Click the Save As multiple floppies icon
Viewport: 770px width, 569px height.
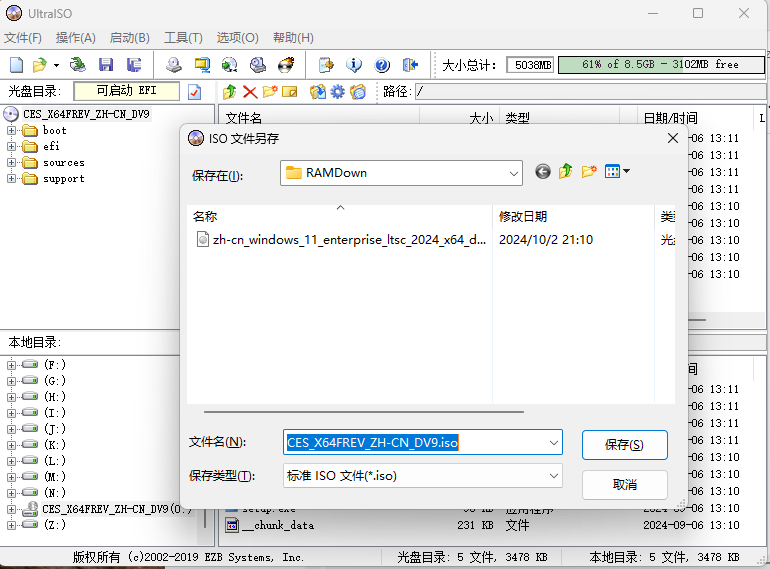134,64
